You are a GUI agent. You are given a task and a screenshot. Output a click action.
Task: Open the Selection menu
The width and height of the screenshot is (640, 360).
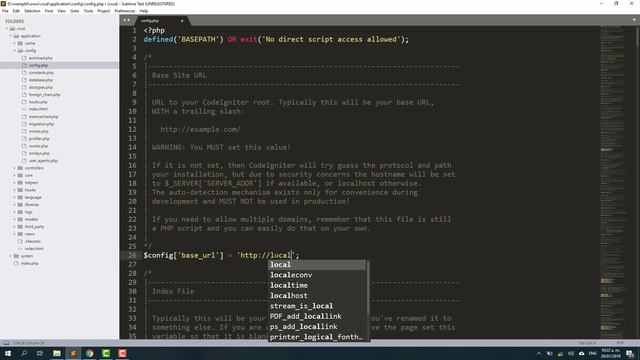tap(32, 11)
